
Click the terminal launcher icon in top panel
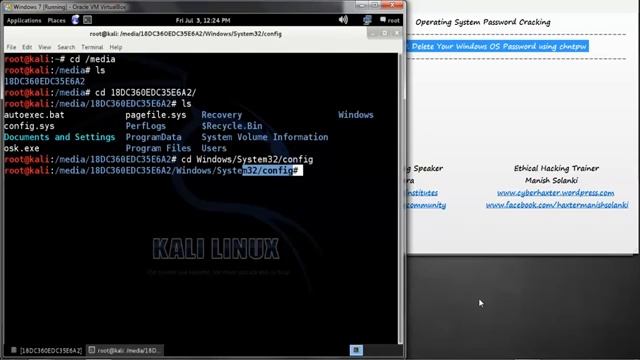point(87,20)
